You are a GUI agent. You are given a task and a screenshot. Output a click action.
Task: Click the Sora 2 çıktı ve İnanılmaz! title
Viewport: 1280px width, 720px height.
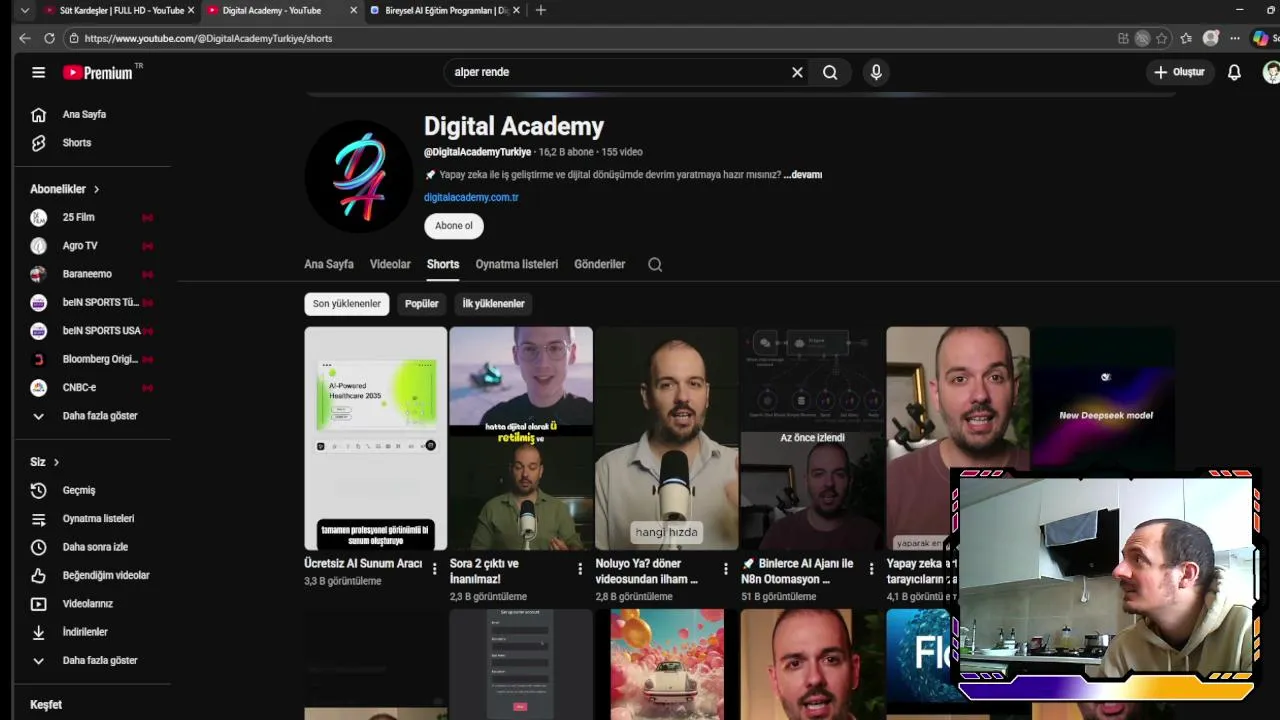[484, 571]
